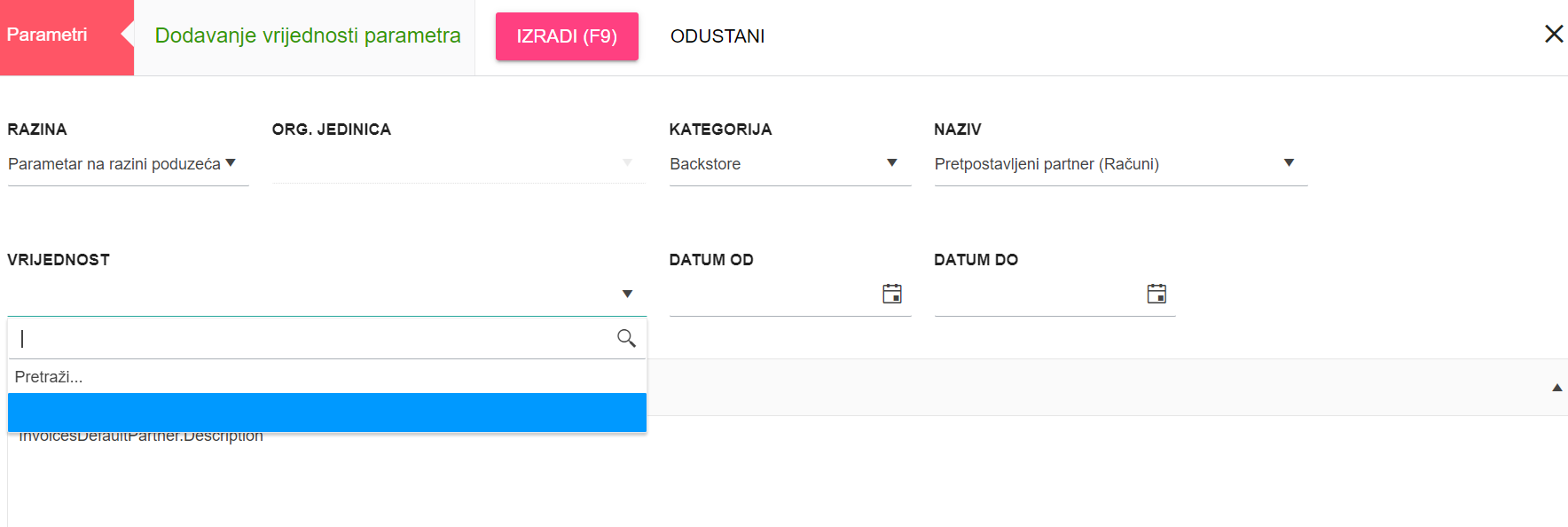This screenshot has width=1568, height=527.
Task: Focus the dropdown search text field
Action: tap(310, 338)
